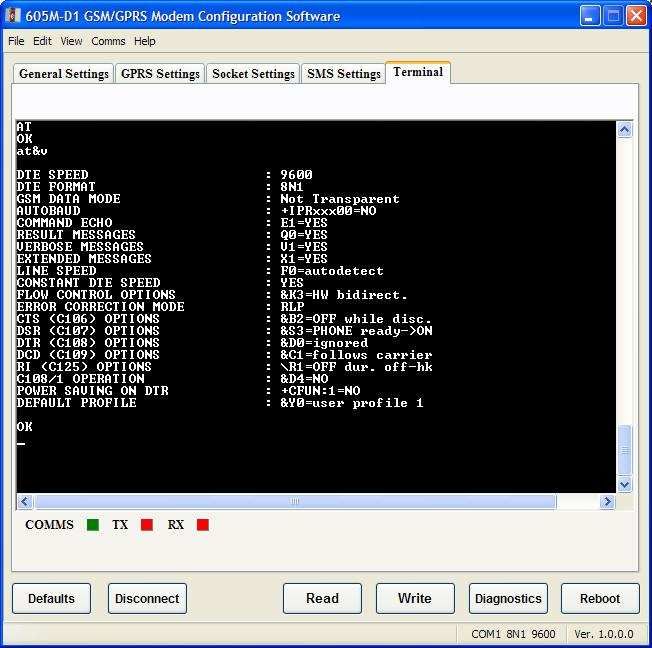The image size is (652, 648).
Task: Click the 'DEFAULT PROFILE' row
Action: (x=220, y=403)
